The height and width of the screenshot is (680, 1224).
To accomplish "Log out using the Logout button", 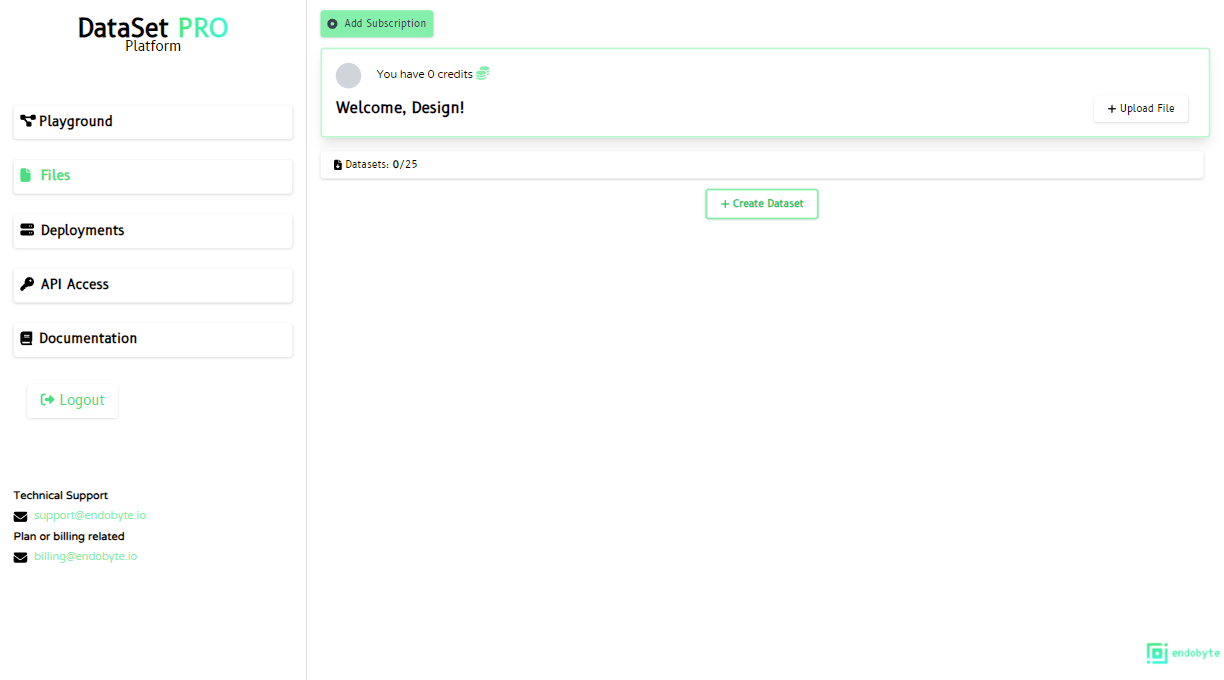I will (72, 400).
